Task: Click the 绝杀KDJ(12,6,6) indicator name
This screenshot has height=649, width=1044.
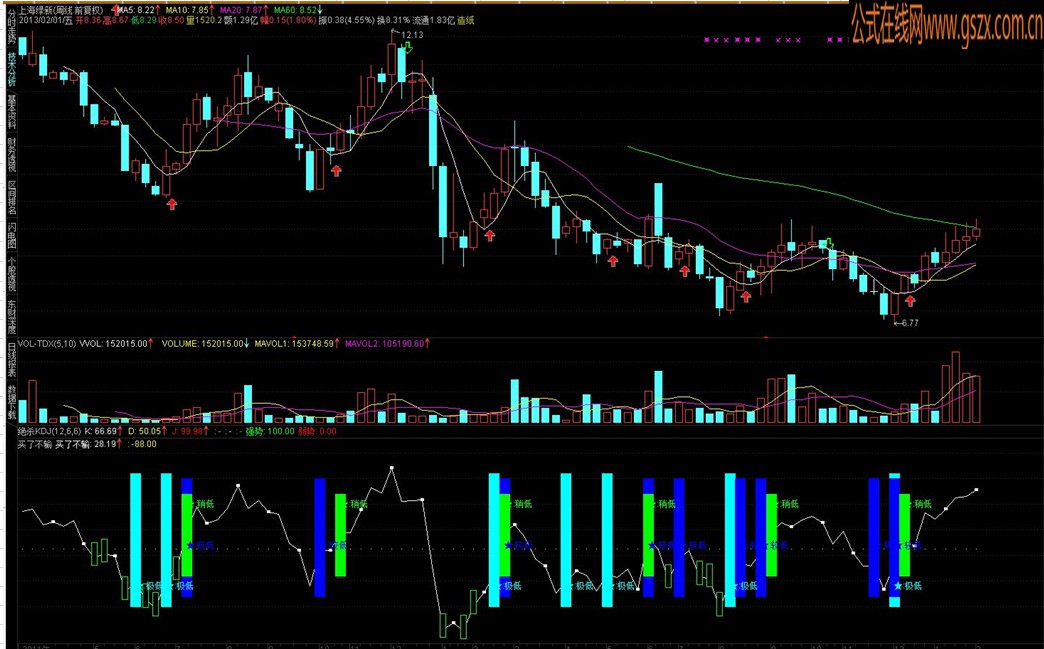Action: (50, 431)
